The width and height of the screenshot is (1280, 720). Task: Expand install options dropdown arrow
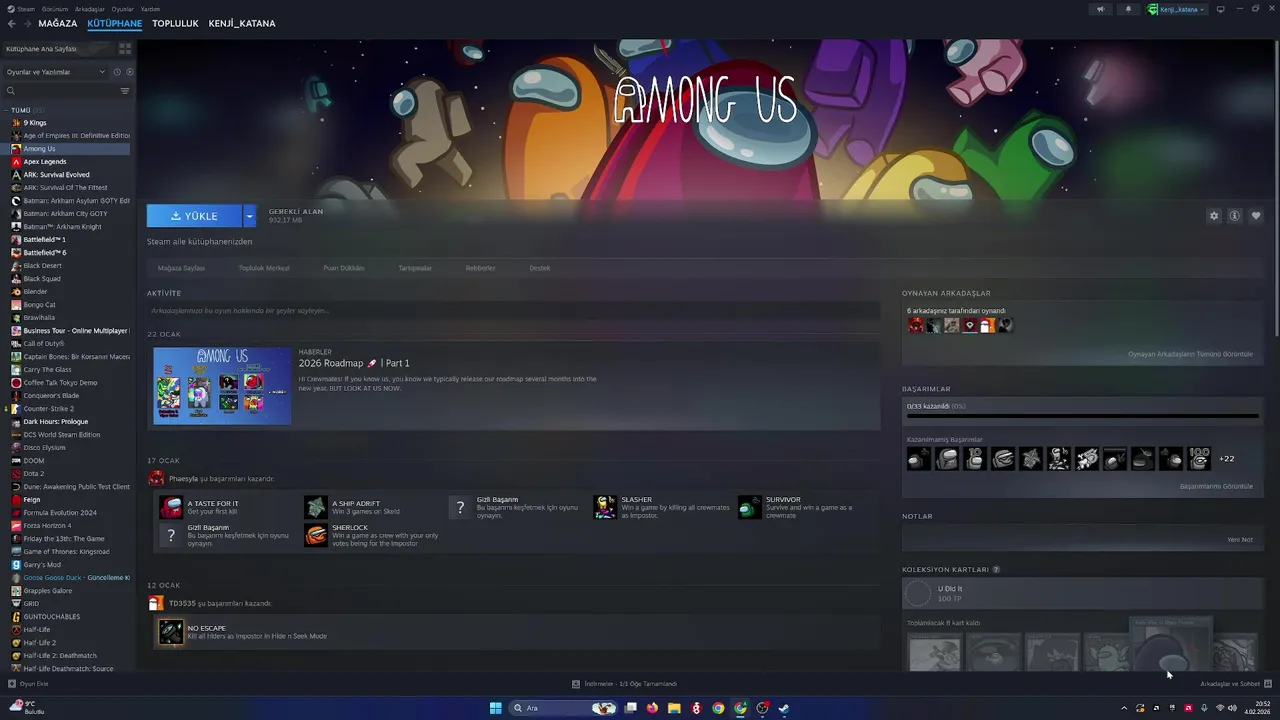249,216
